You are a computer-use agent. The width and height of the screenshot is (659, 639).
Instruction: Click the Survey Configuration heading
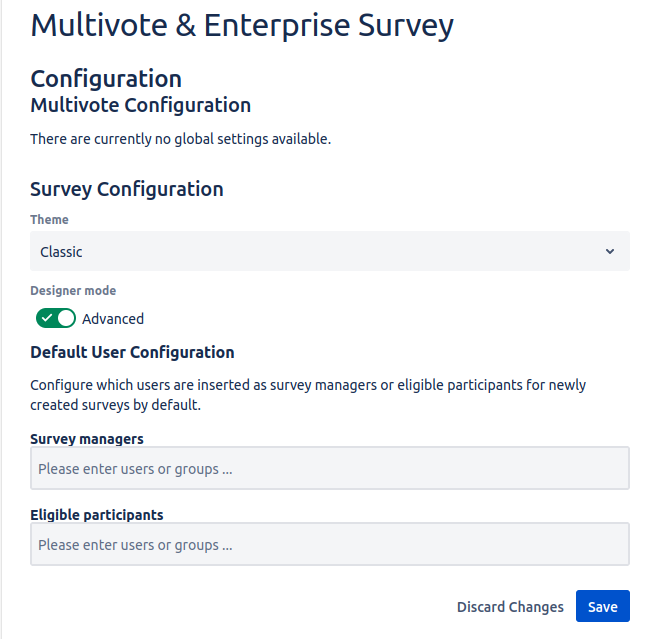pos(127,189)
